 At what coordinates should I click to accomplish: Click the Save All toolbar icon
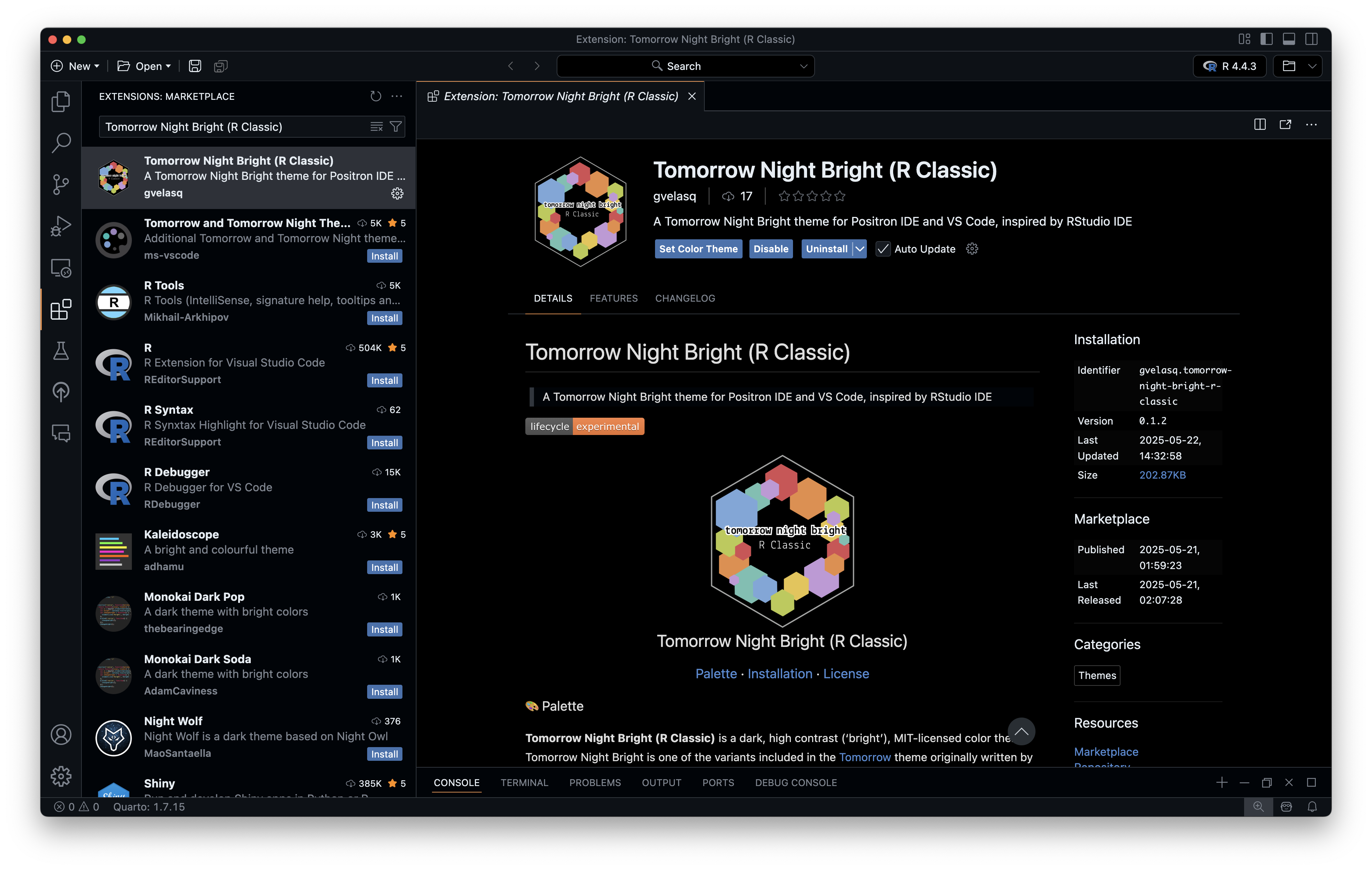click(x=220, y=66)
